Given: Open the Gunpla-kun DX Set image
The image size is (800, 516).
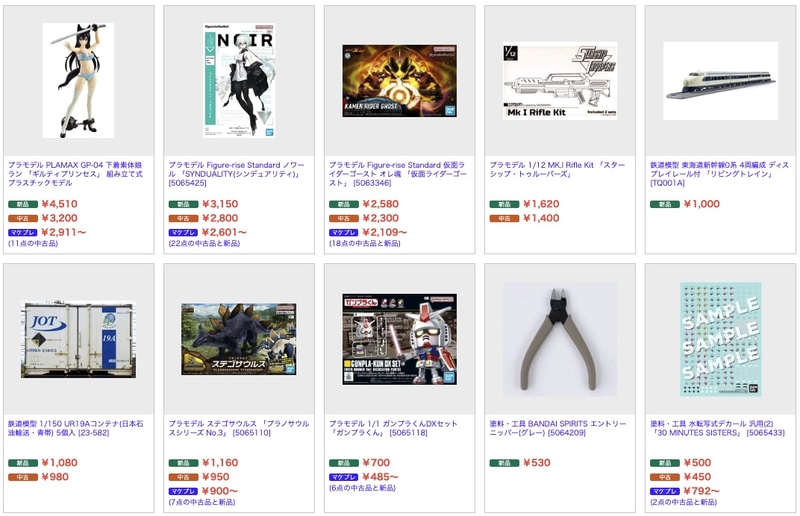Looking at the screenshot, I should point(399,339).
